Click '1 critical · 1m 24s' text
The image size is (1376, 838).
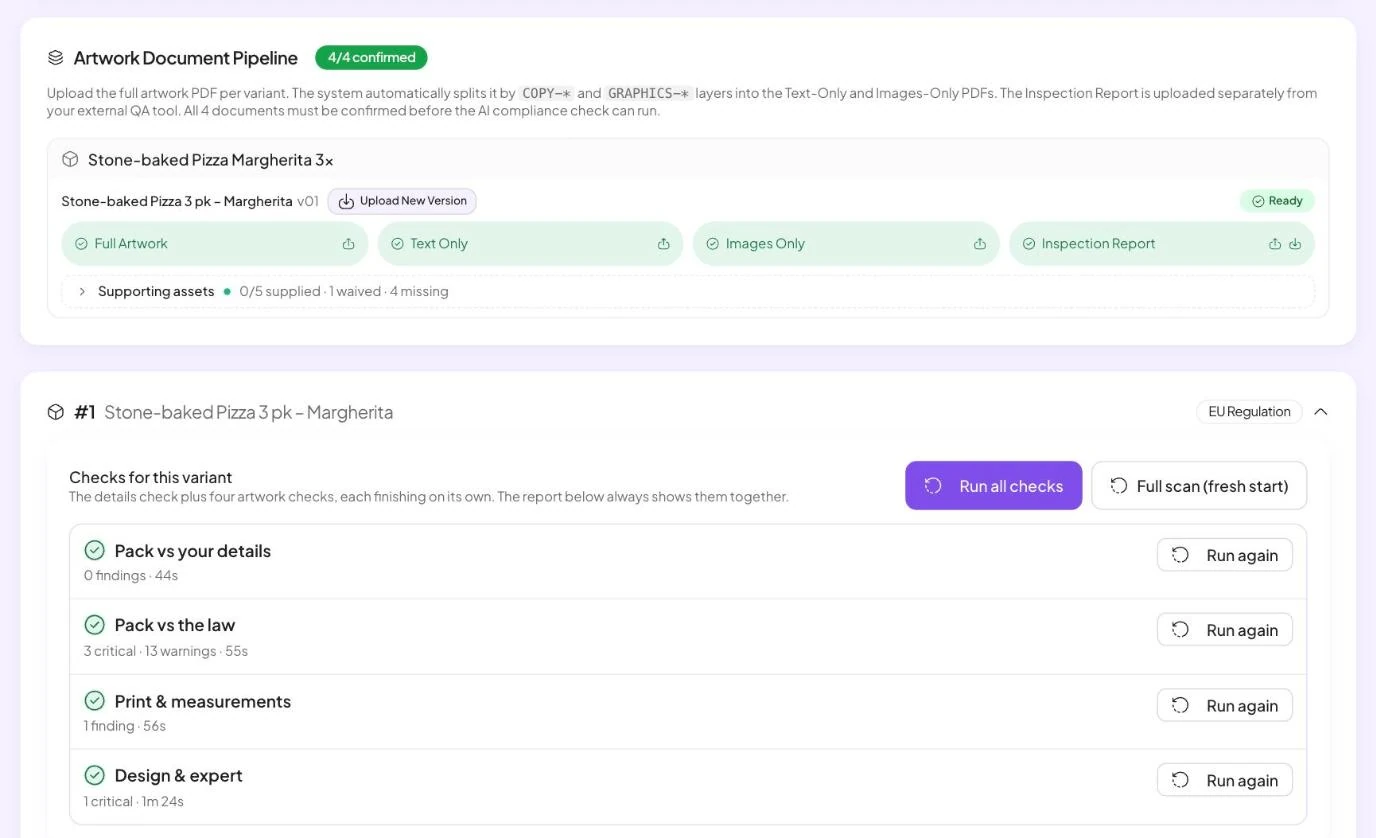pyautogui.click(x=134, y=801)
